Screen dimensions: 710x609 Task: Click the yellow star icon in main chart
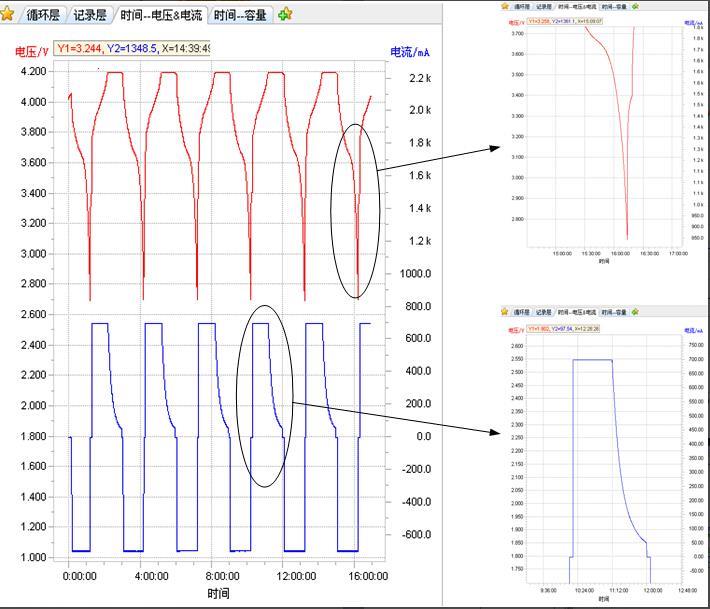(8, 15)
